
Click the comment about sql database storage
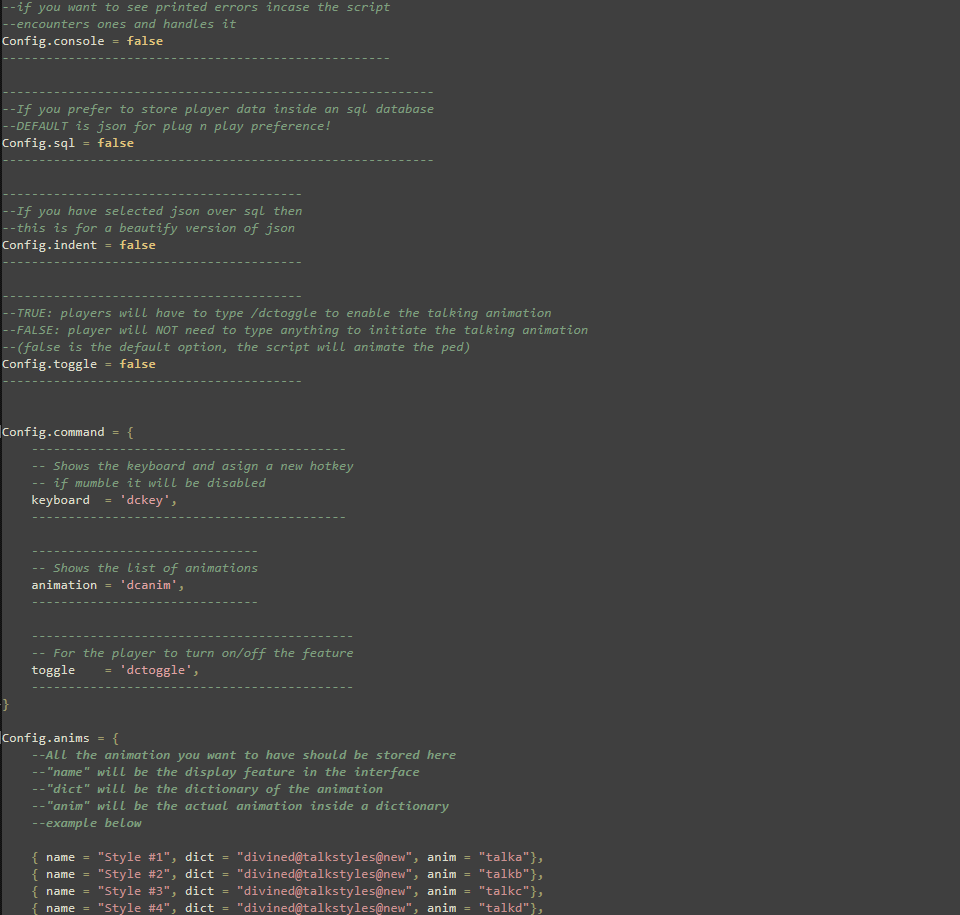click(218, 109)
